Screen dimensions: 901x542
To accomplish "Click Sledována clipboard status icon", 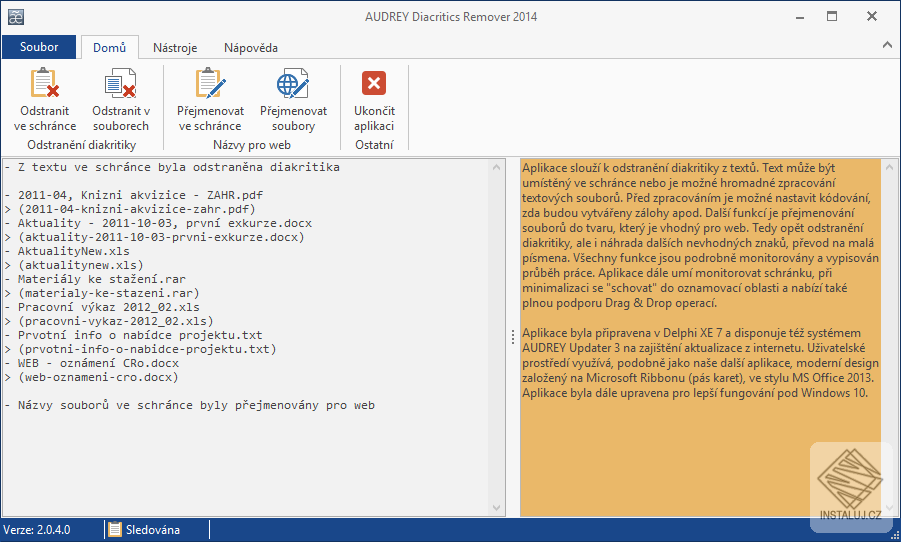I will click(x=115, y=529).
